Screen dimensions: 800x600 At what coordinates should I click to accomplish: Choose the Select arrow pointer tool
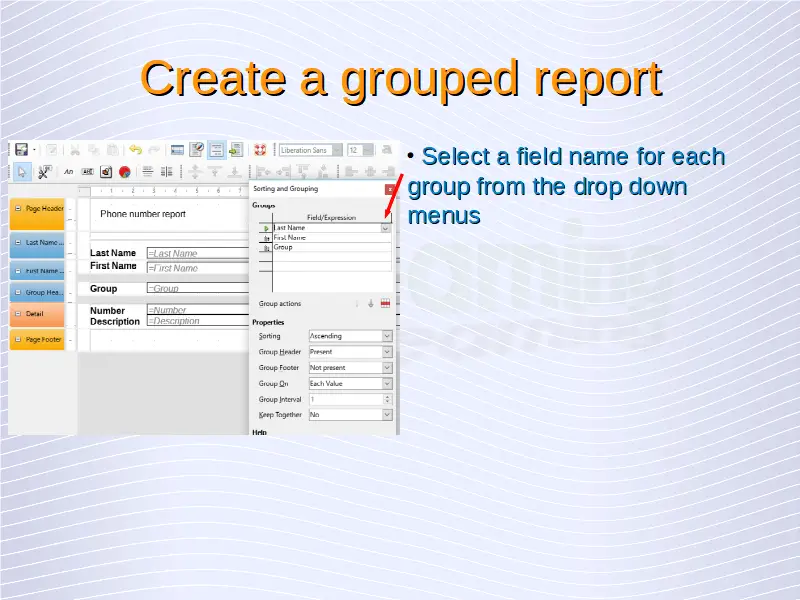coord(21,172)
